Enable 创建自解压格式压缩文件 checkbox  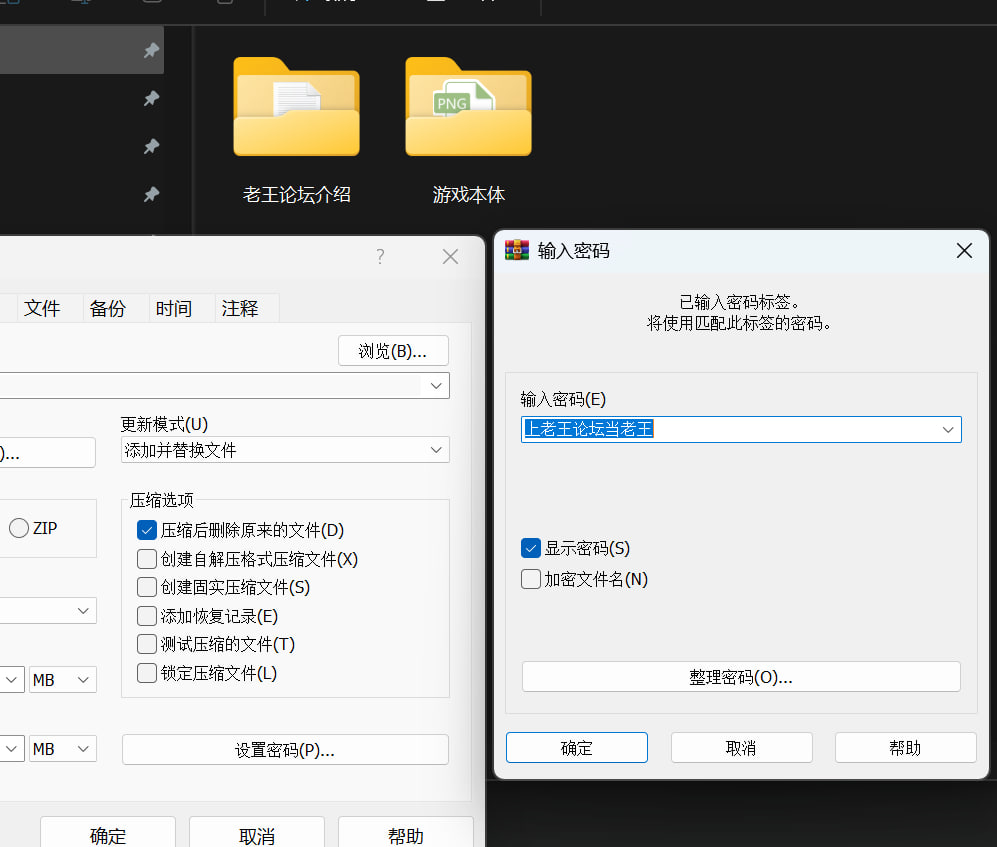tap(147, 559)
